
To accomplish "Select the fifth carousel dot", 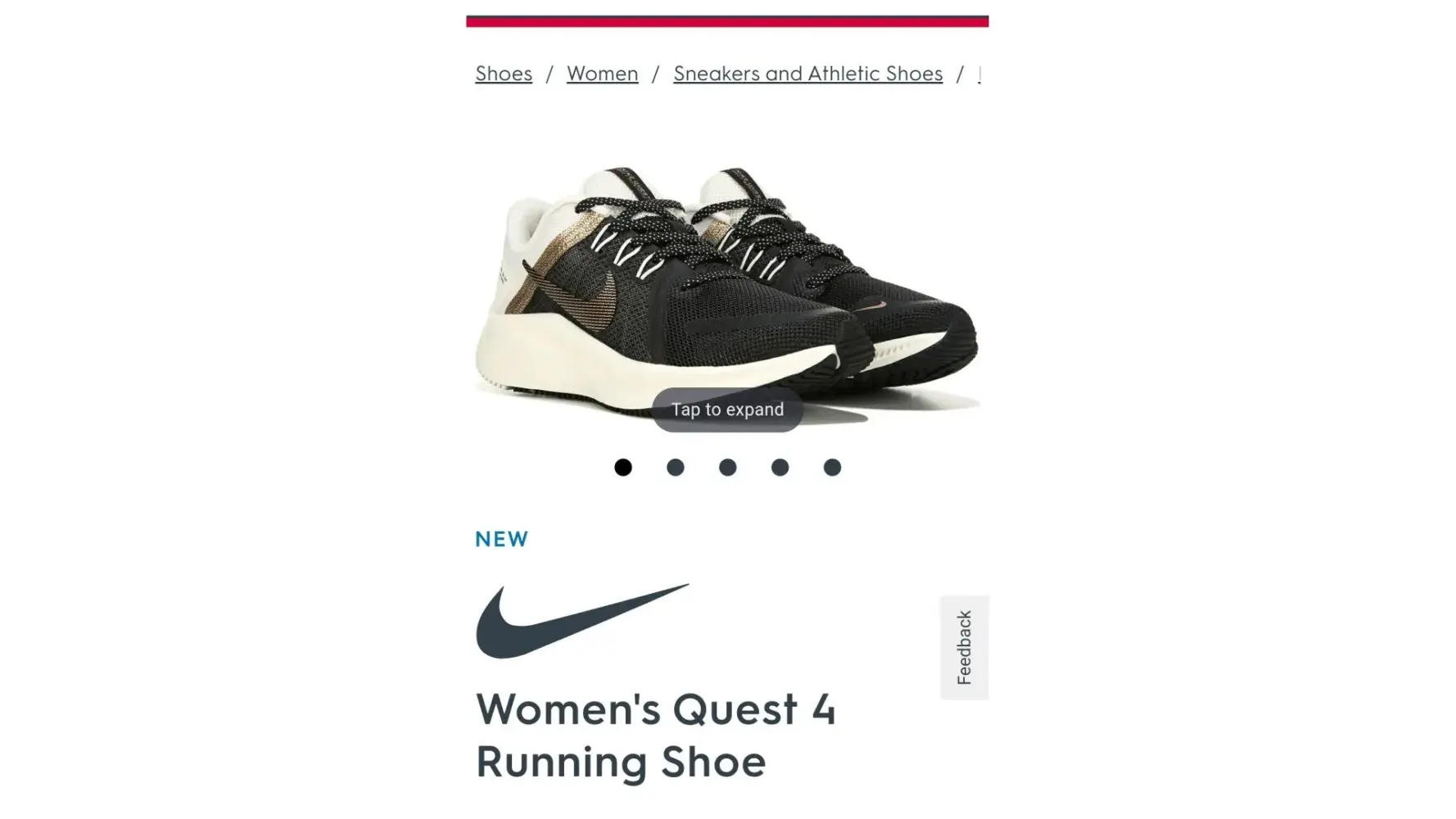I will coord(832,468).
